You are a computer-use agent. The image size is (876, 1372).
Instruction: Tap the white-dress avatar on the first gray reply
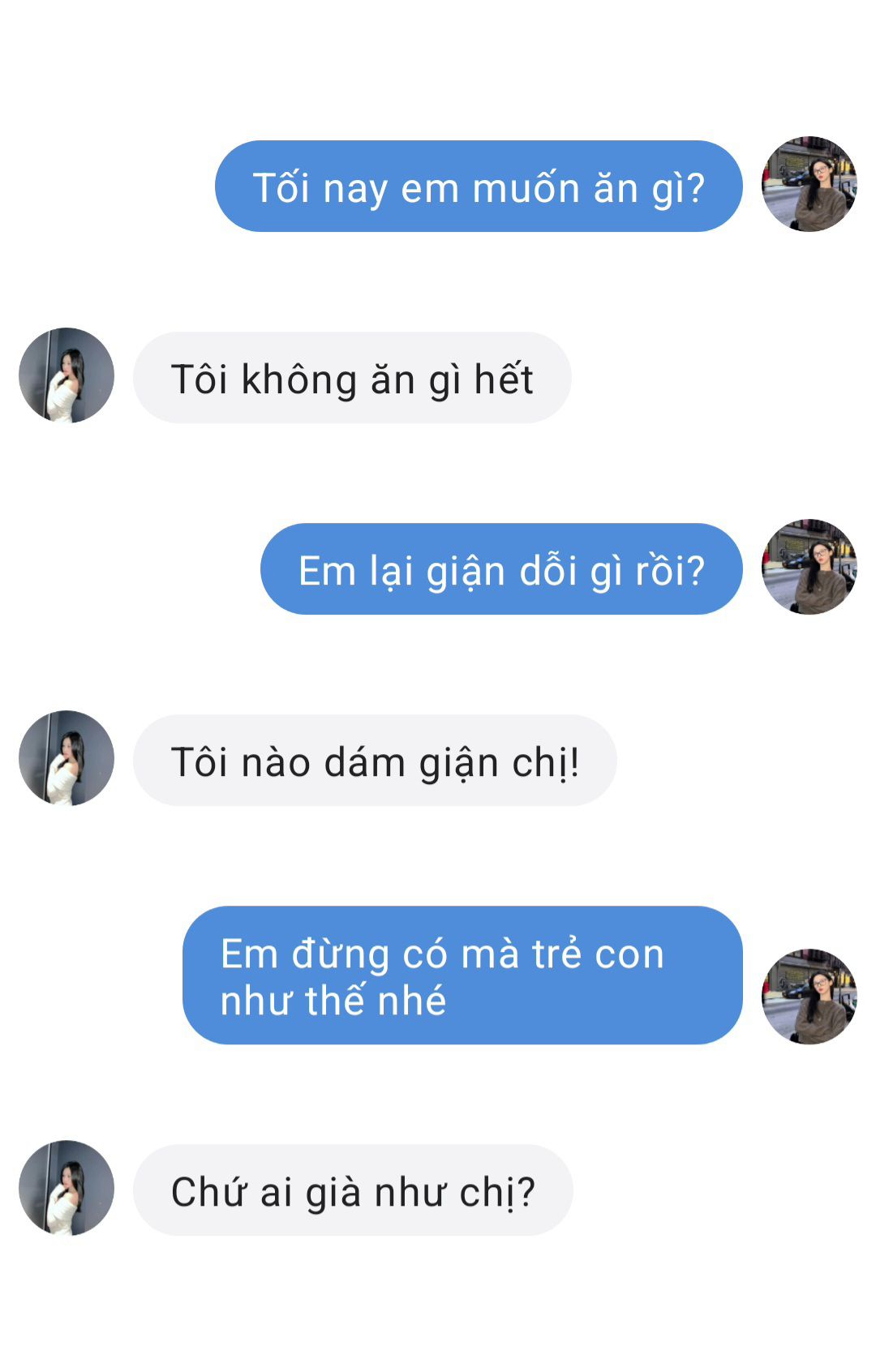coord(67,375)
